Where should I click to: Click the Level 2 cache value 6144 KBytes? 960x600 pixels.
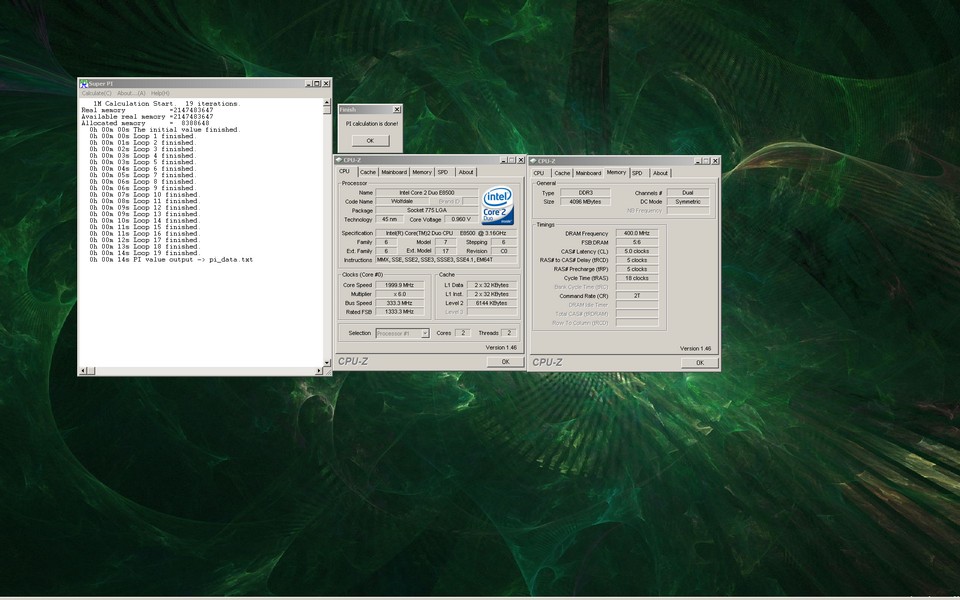click(492, 303)
